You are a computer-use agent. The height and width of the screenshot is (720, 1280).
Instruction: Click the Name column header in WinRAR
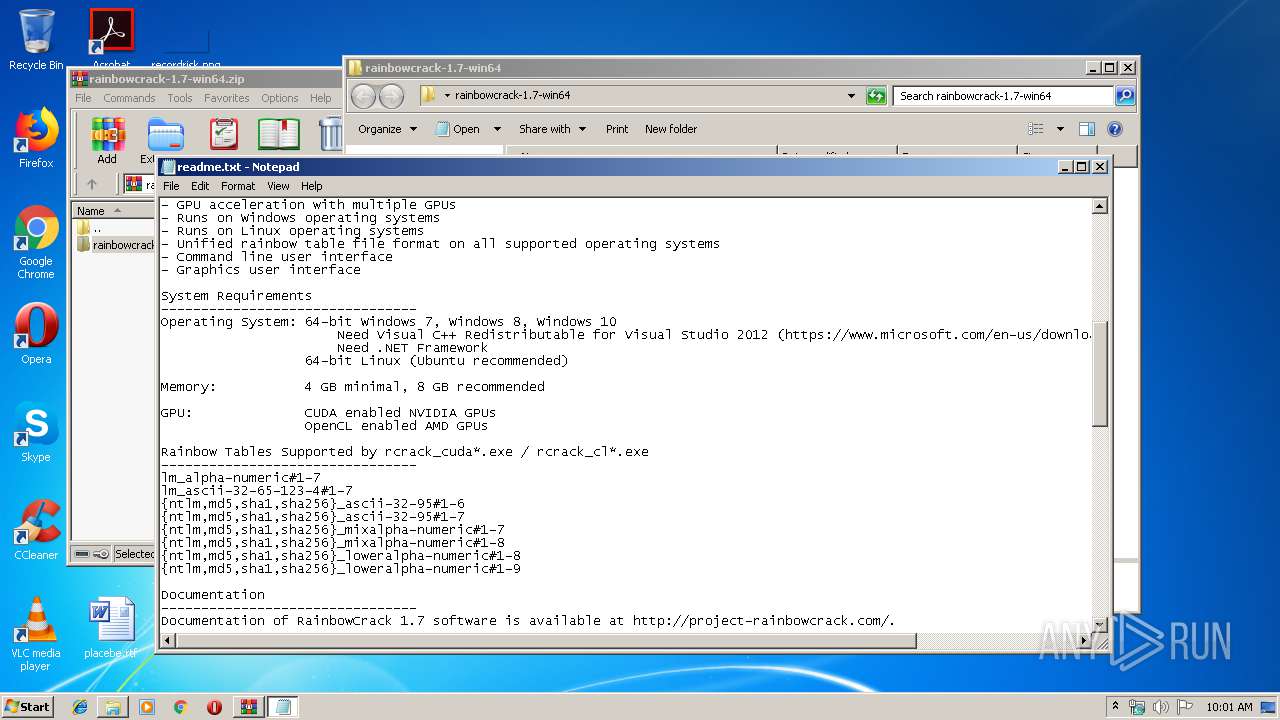(113, 211)
